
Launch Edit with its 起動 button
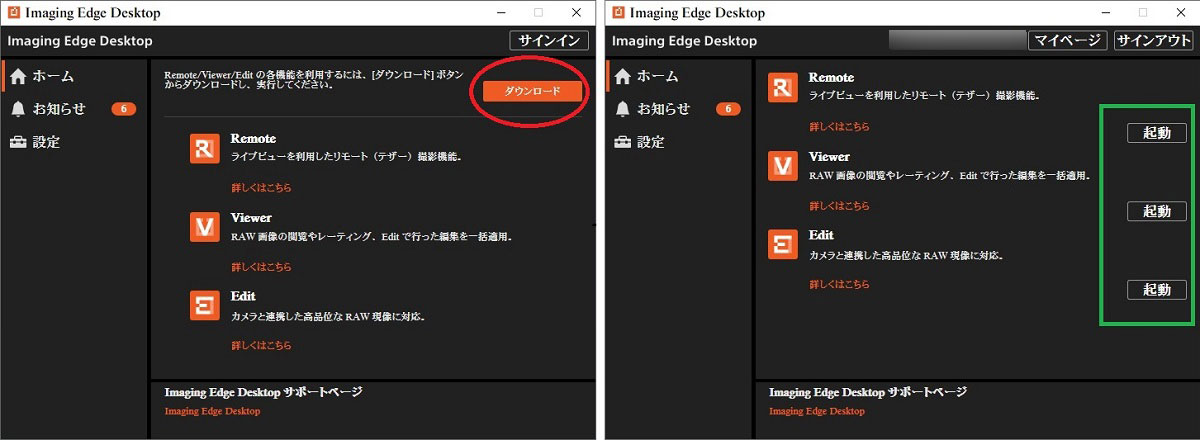click(1157, 290)
